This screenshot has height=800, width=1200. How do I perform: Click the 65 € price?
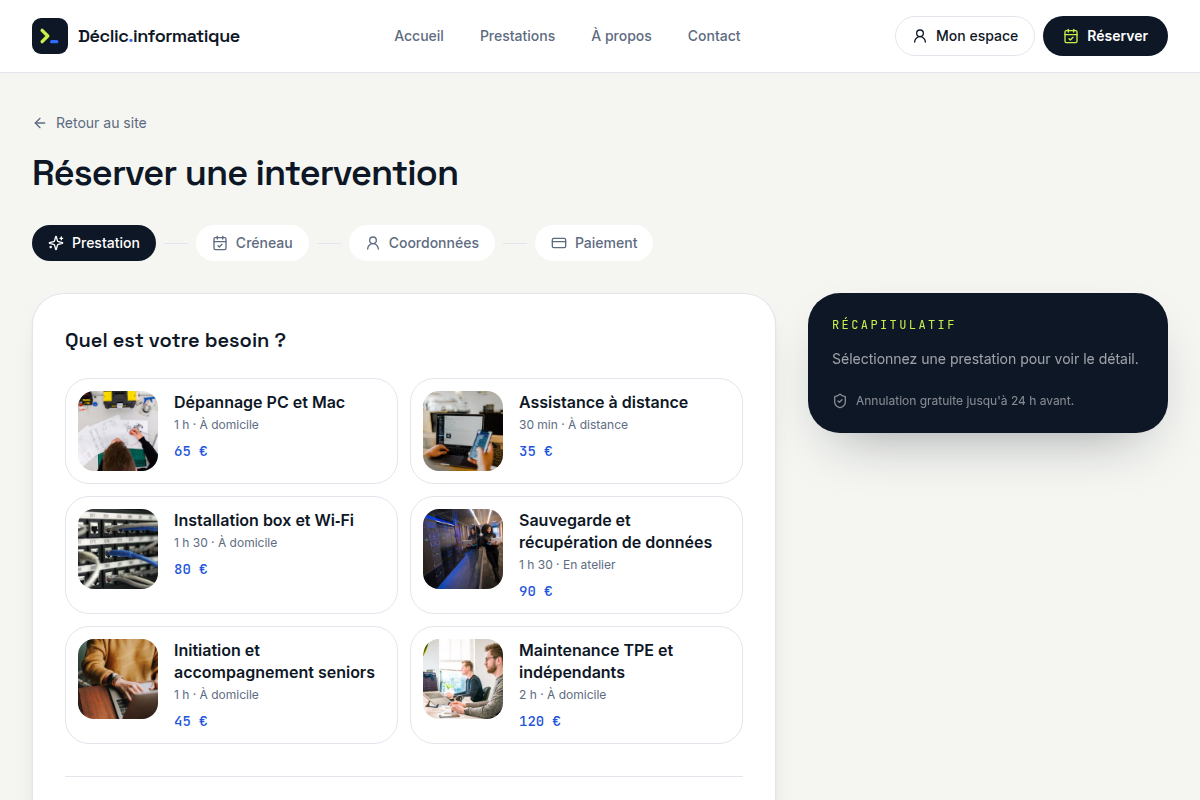pyautogui.click(x=191, y=451)
